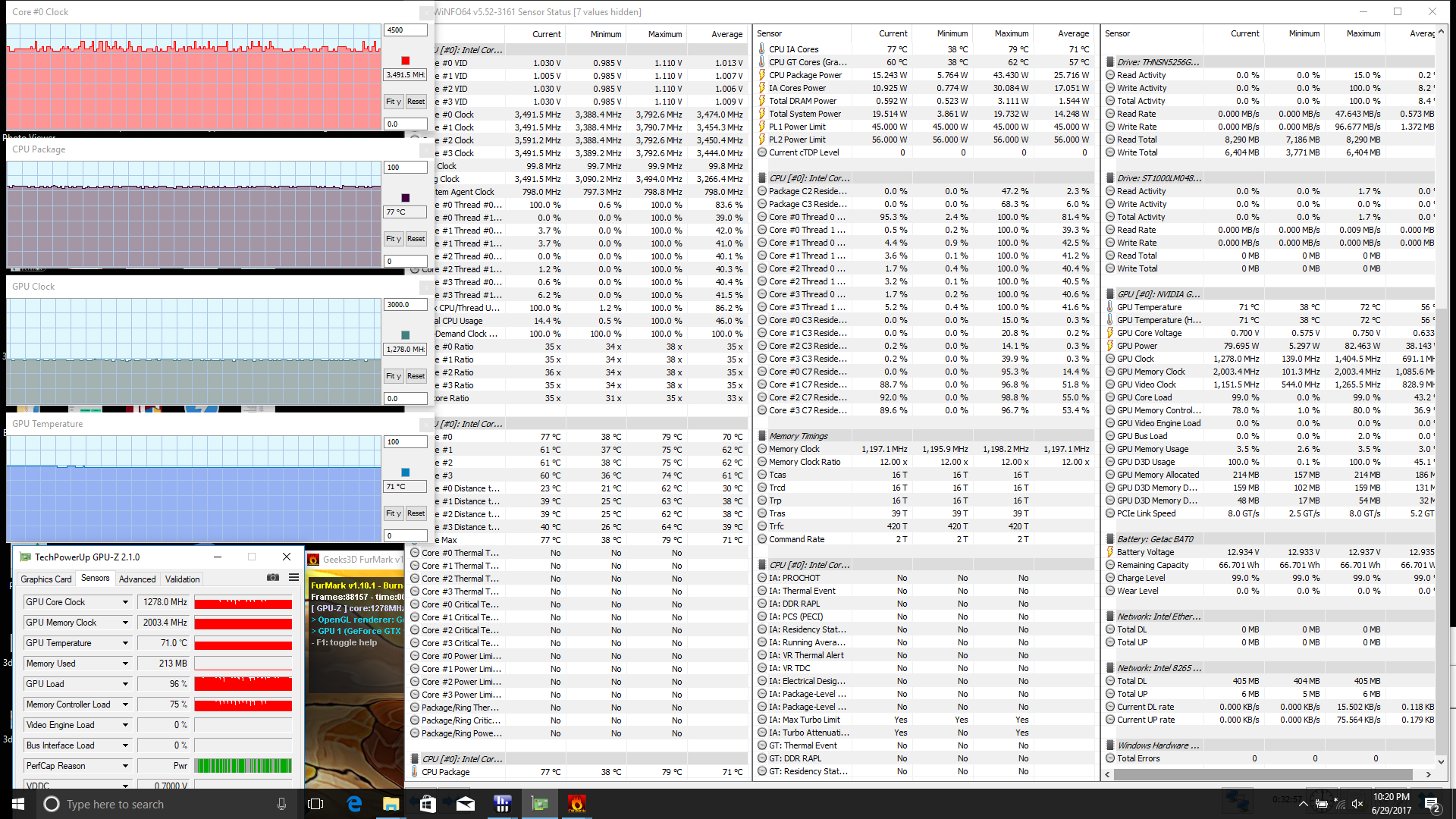Image resolution: width=1456 pixels, height=819 pixels.
Task: Expand the GPU Temperature sensor dropdown
Action: pyautogui.click(x=125, y=643)
